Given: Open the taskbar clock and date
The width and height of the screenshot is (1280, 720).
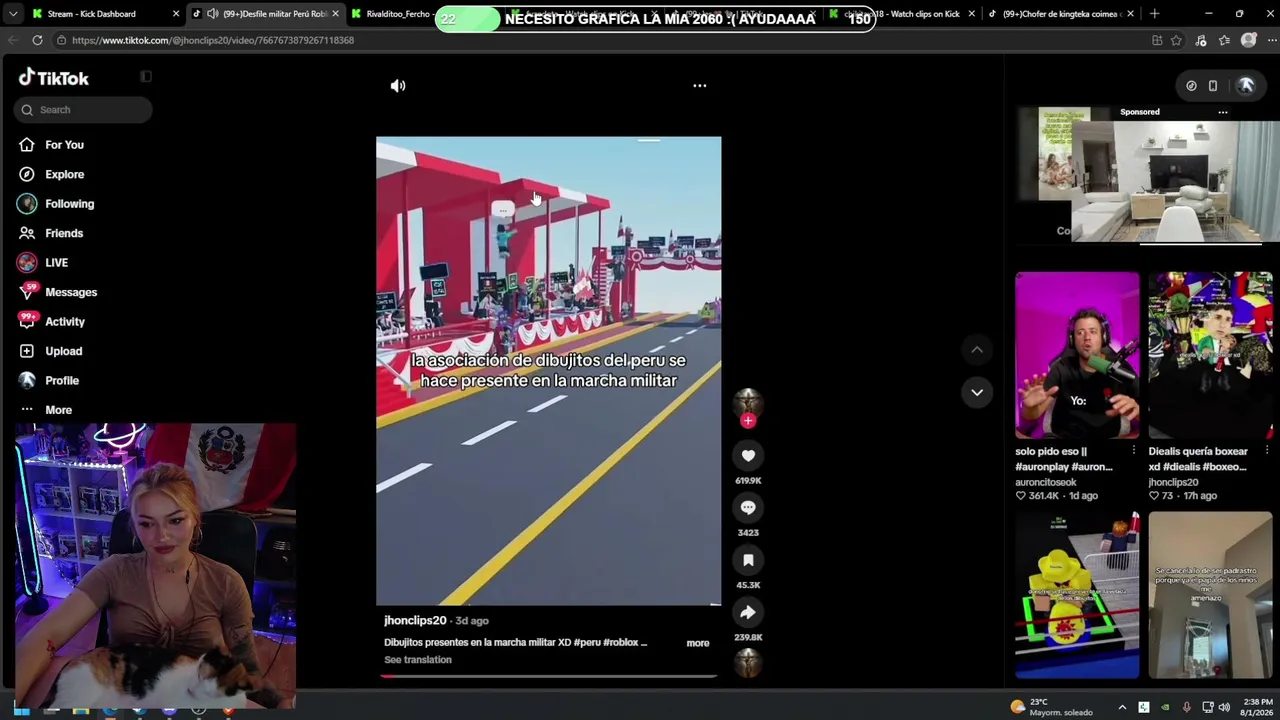Looking at the screenshot, I should (x=1258, y=707).
